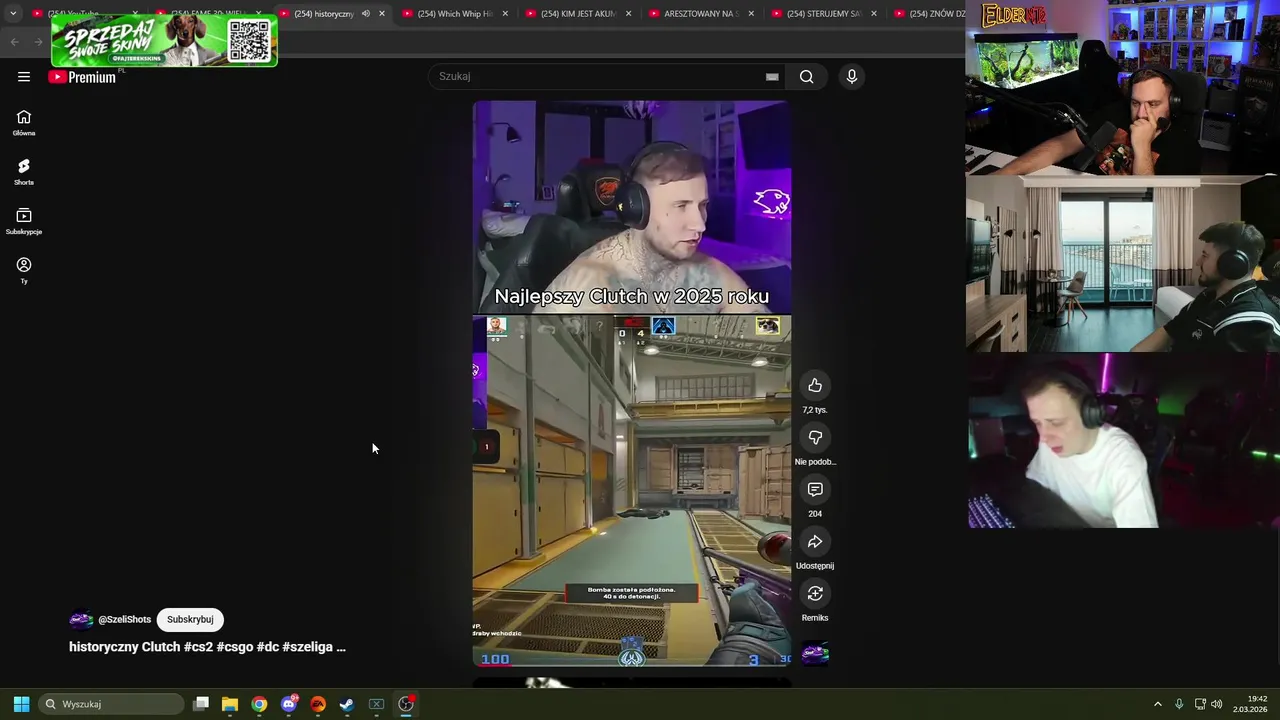Expand the hidden system tray icons chevron
1280x720 pixels.
pyautogui.click(x=1158, y=704)
